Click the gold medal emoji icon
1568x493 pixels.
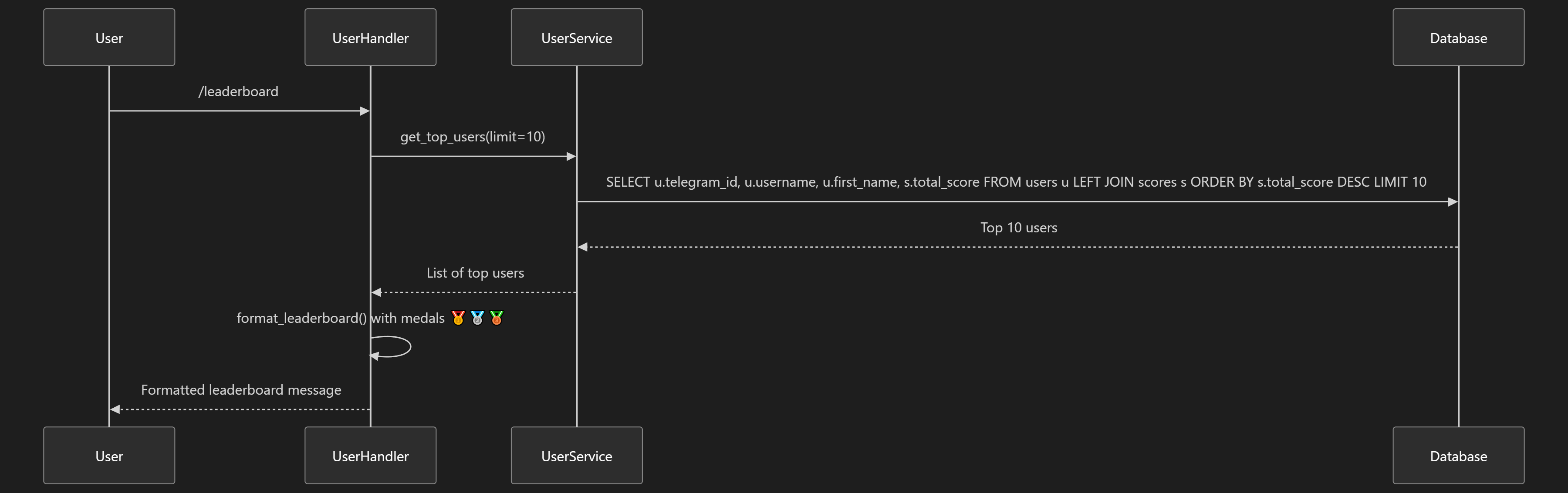tap(458, 318)
